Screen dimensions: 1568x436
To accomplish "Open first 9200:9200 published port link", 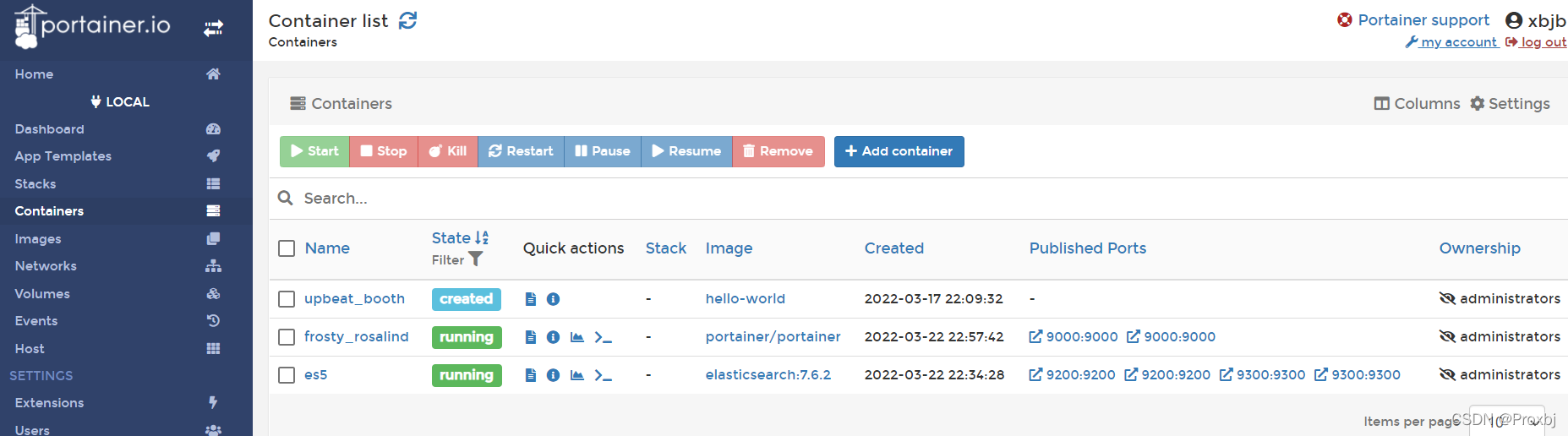I will (x=1072, y=375).
